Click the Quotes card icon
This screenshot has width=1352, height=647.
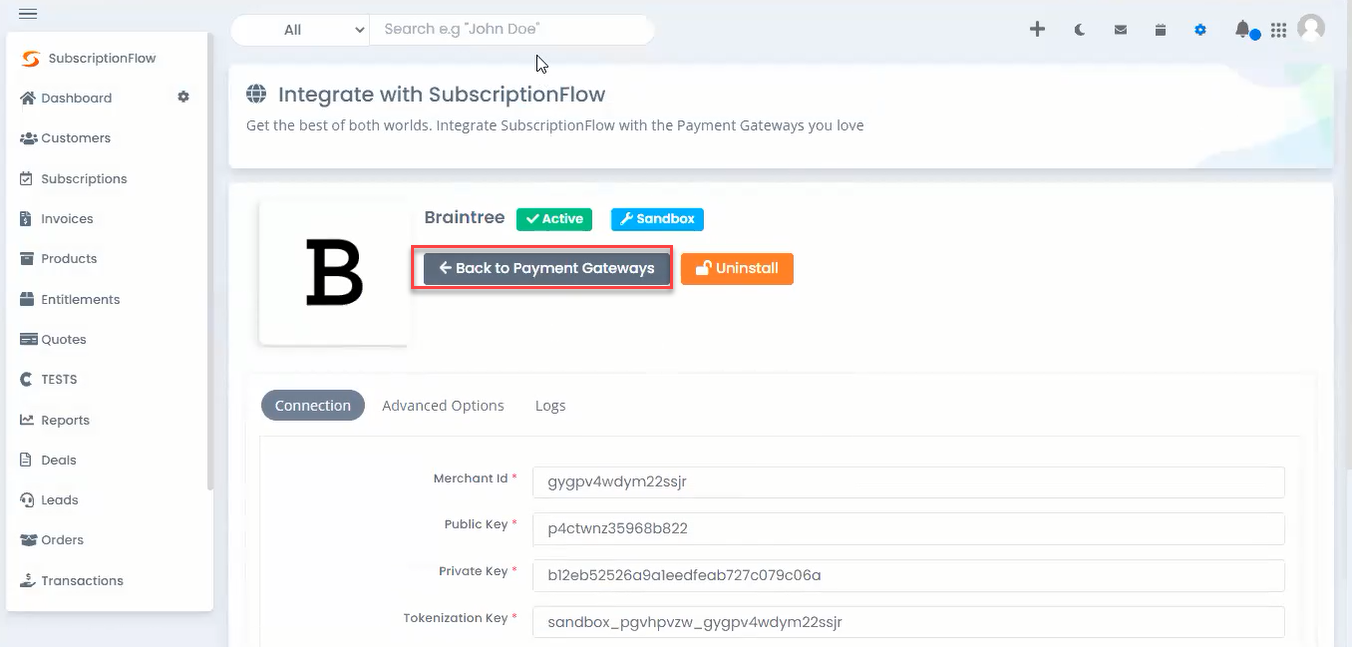[28, 339]
